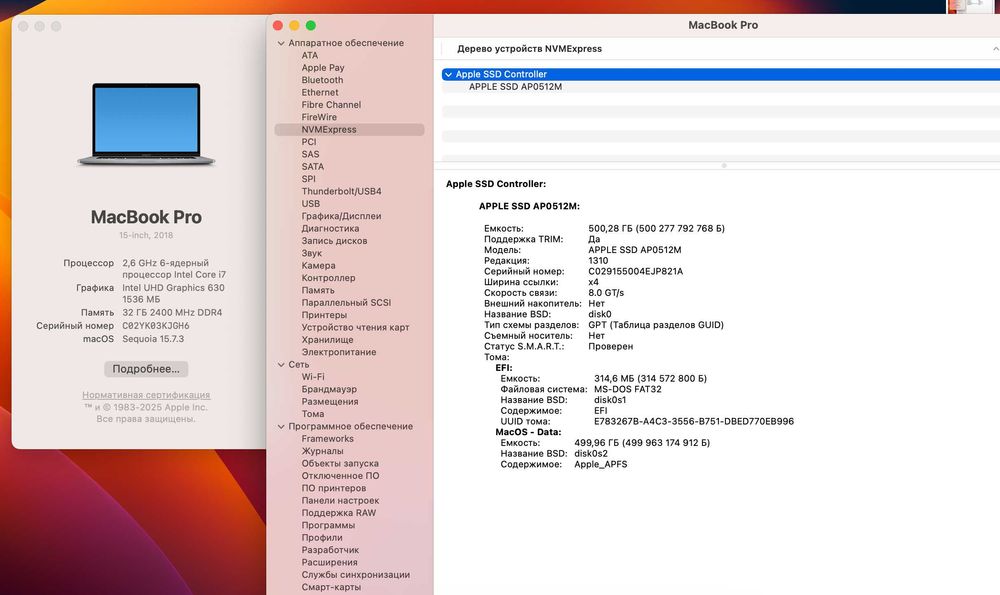Viewport: 1000px width, 595px height.
Task: Select Размещения under Сеть
Action: pyautogui.click(x=330, y=402)
